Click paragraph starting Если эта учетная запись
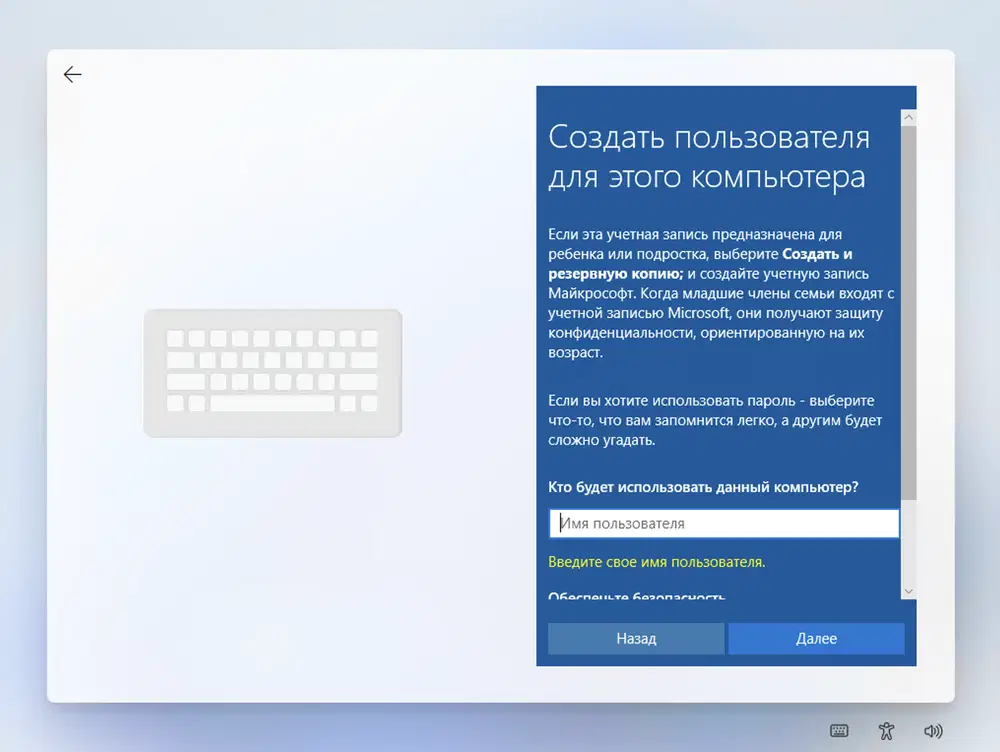This screenshot has width=1000, height=752. [721, 293]
